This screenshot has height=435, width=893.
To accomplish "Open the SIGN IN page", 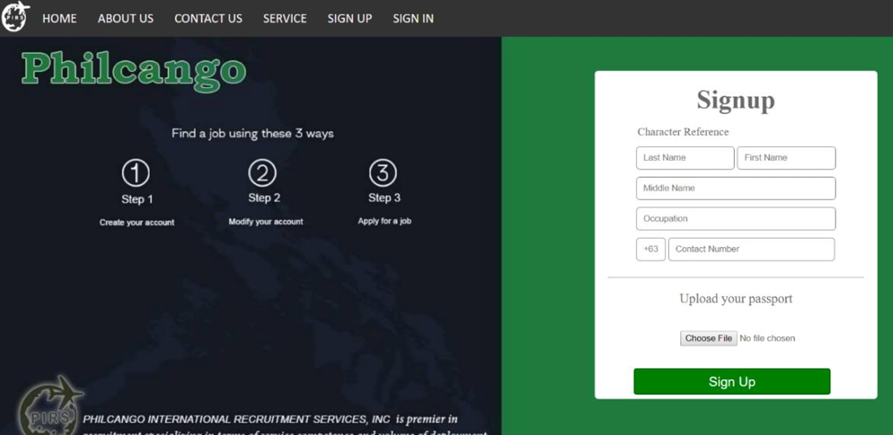I will point(413,18).
